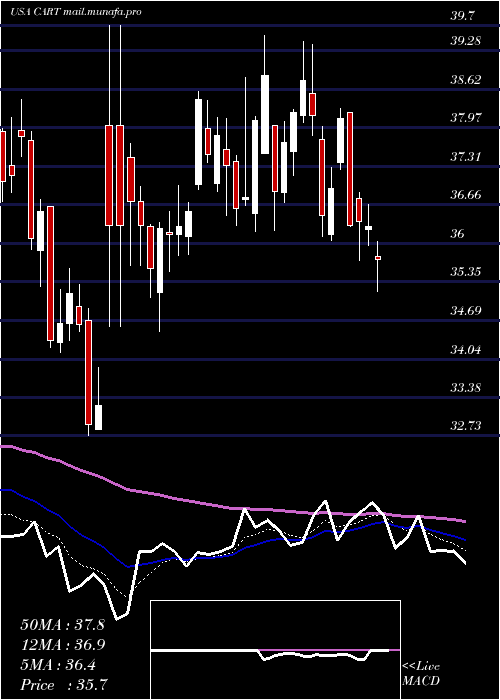Click the 36 price axis label

click(458, 233)
